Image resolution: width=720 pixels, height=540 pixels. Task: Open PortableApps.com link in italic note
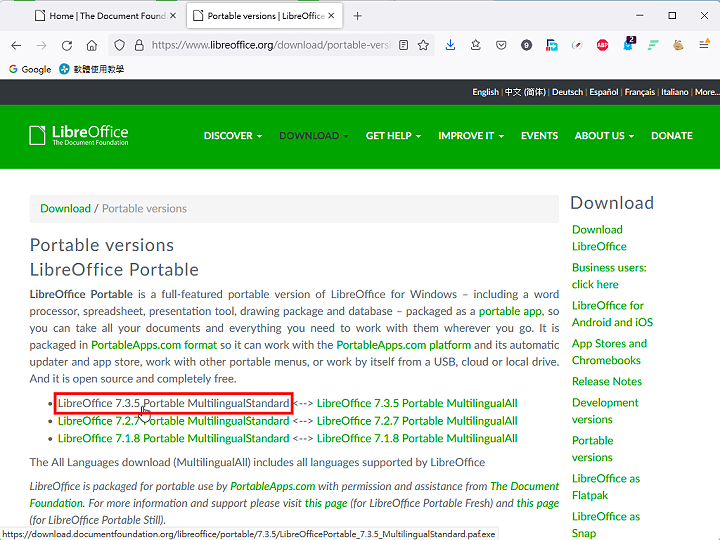[x=273, y=486]
